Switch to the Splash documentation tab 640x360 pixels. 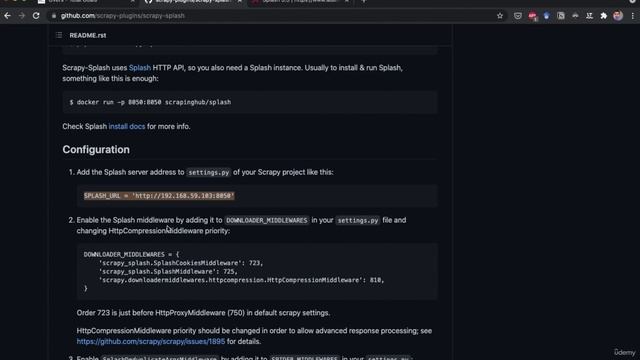coord(300,2)
